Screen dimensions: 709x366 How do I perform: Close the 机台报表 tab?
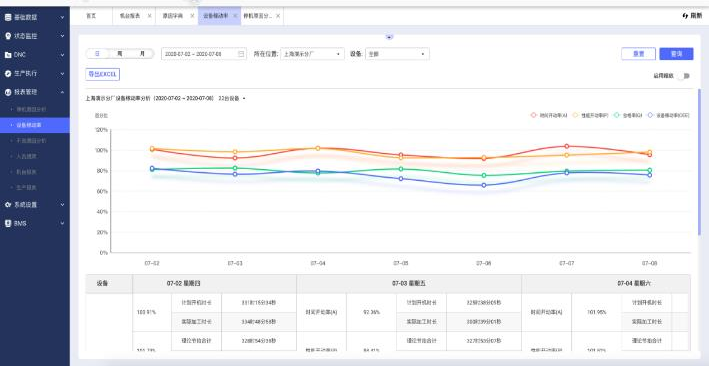149,16
